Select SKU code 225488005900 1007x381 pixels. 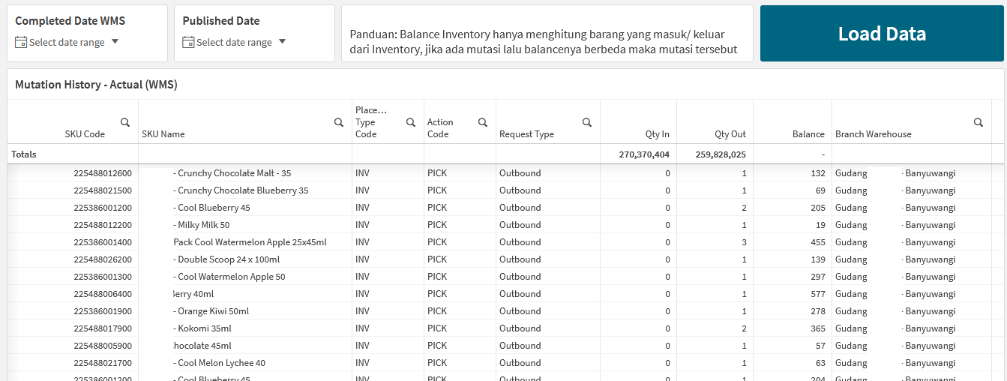point(103,346)
